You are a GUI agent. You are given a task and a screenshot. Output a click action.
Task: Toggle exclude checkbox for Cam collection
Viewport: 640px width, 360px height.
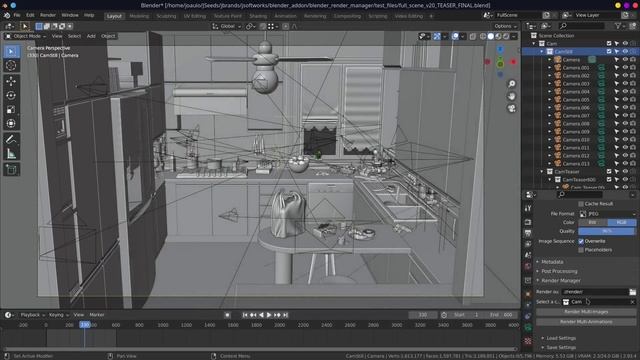coord(609,43)
